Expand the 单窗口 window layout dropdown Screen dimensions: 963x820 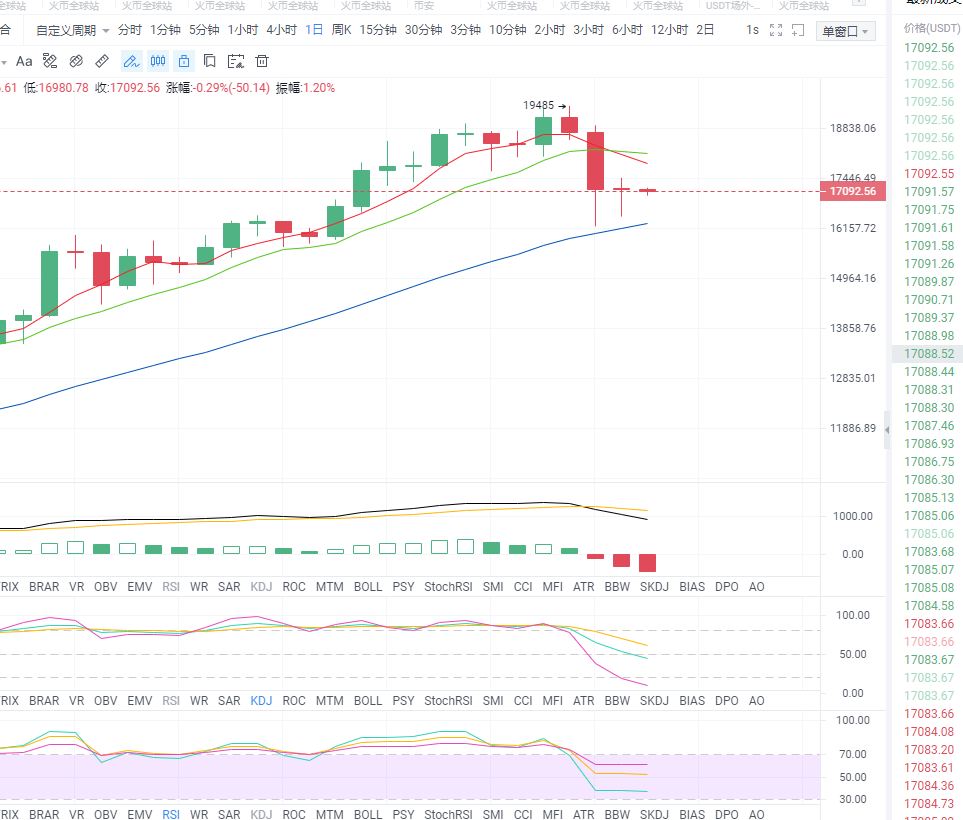(845, 31)
